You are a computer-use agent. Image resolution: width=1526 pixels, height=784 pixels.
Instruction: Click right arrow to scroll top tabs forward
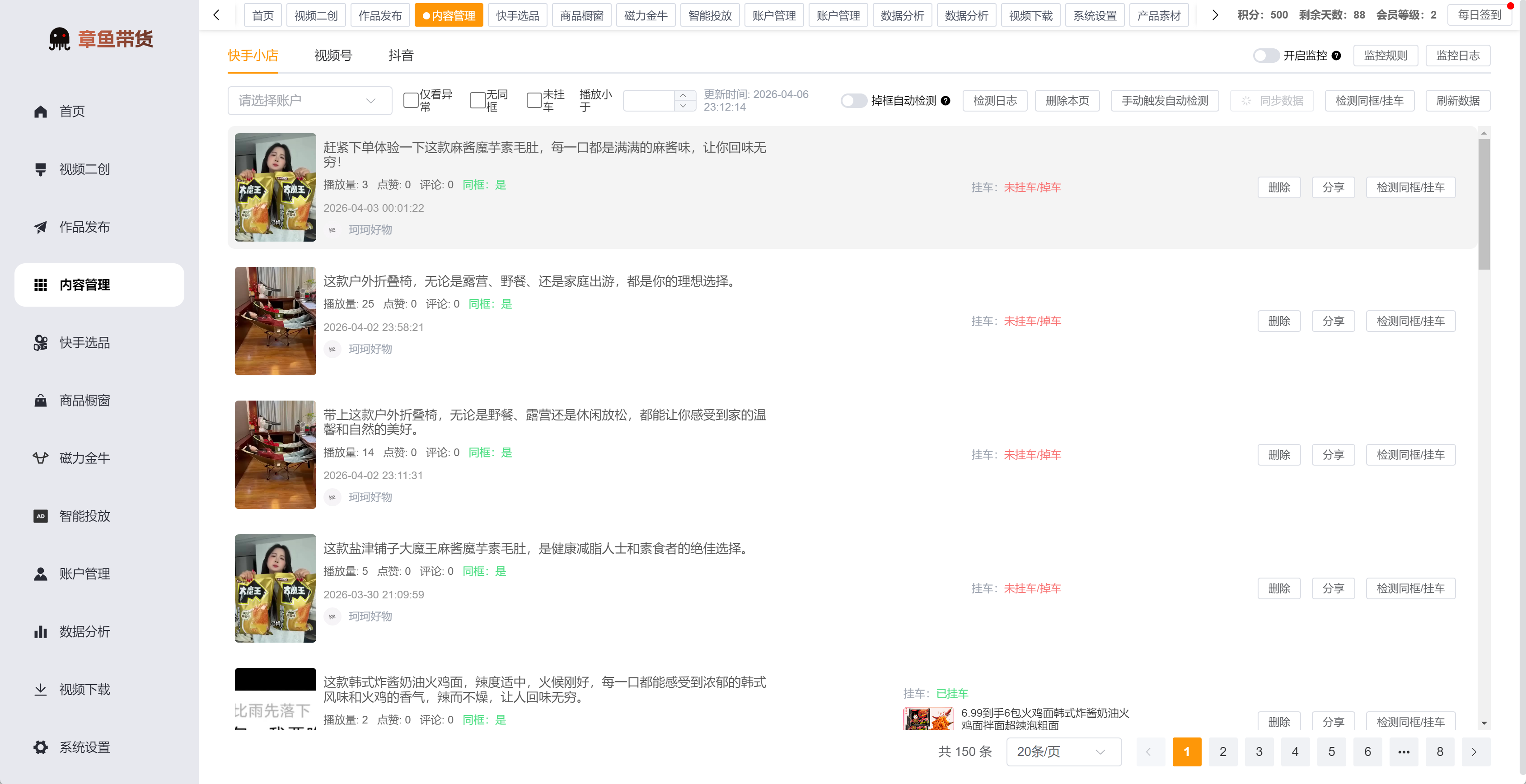point(1215,15)
